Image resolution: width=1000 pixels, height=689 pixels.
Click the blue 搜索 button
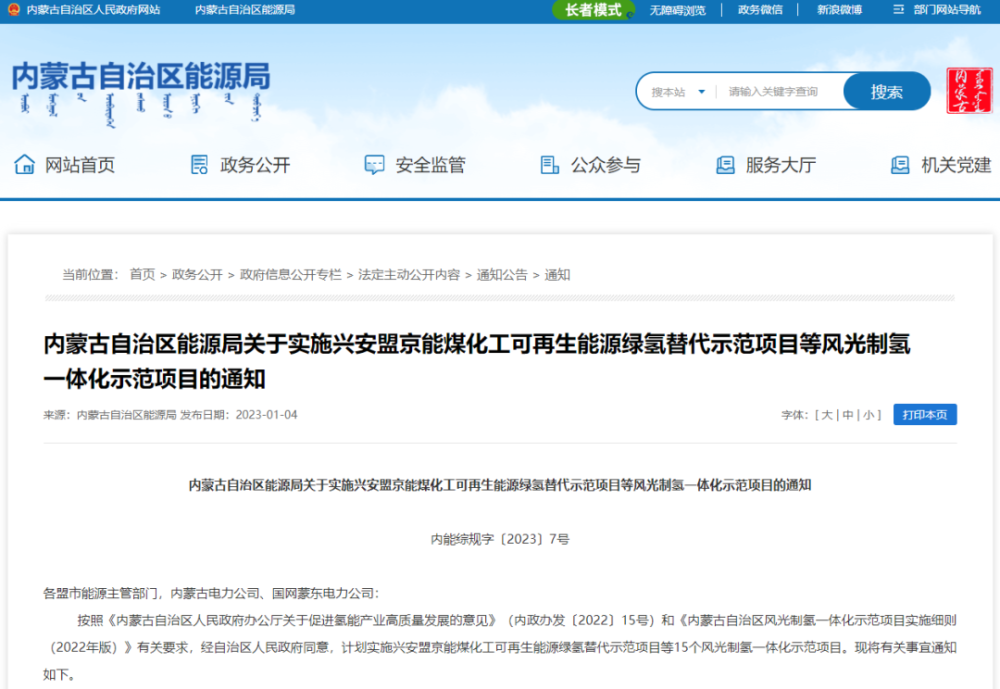click(886, 91)
